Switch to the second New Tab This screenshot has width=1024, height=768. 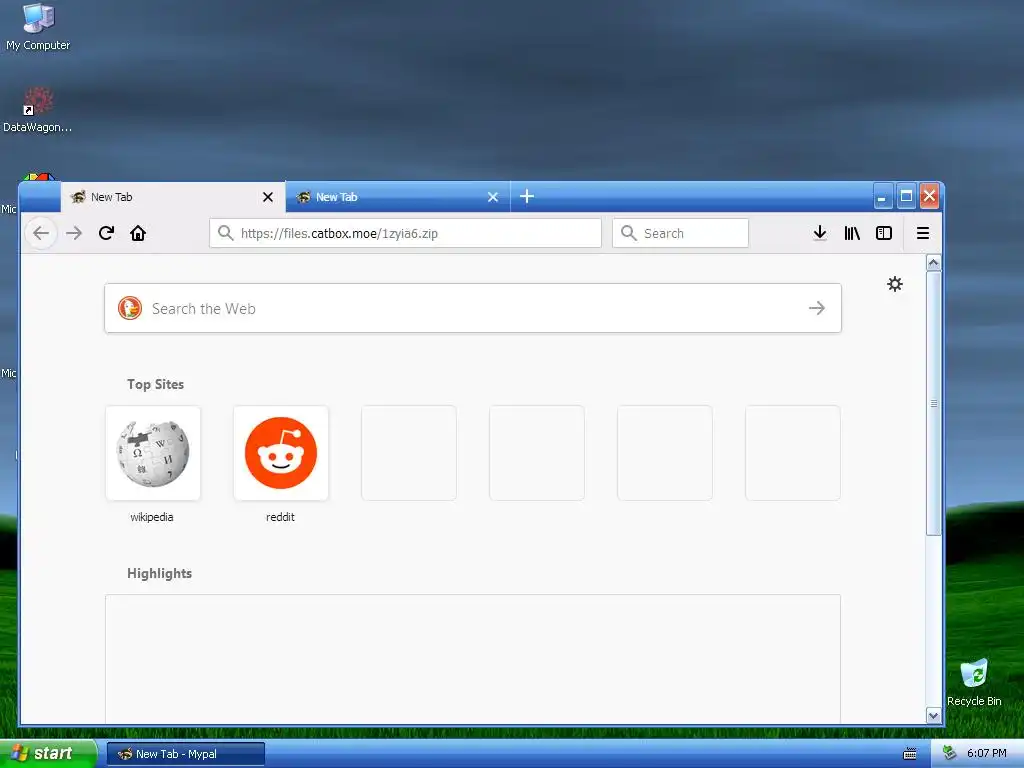tap(398, 197)
